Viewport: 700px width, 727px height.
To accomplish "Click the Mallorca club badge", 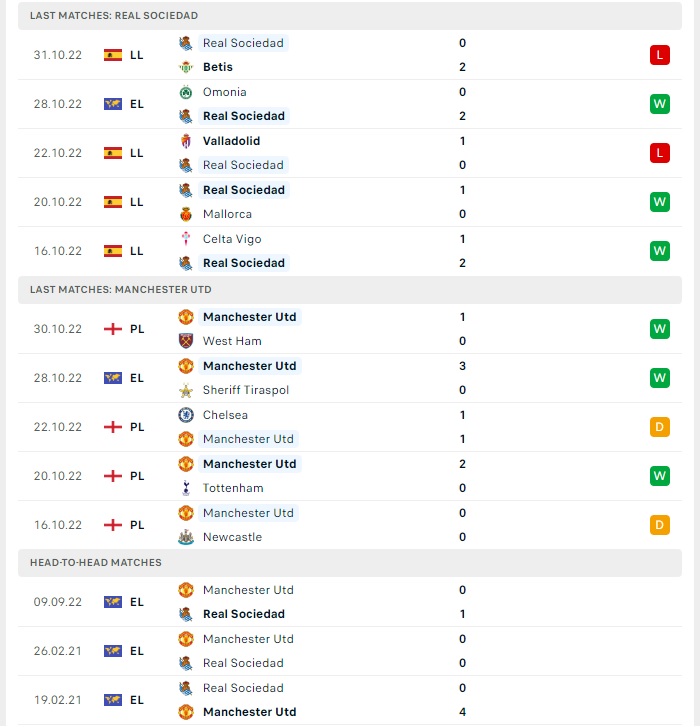I will pos(186,214).
